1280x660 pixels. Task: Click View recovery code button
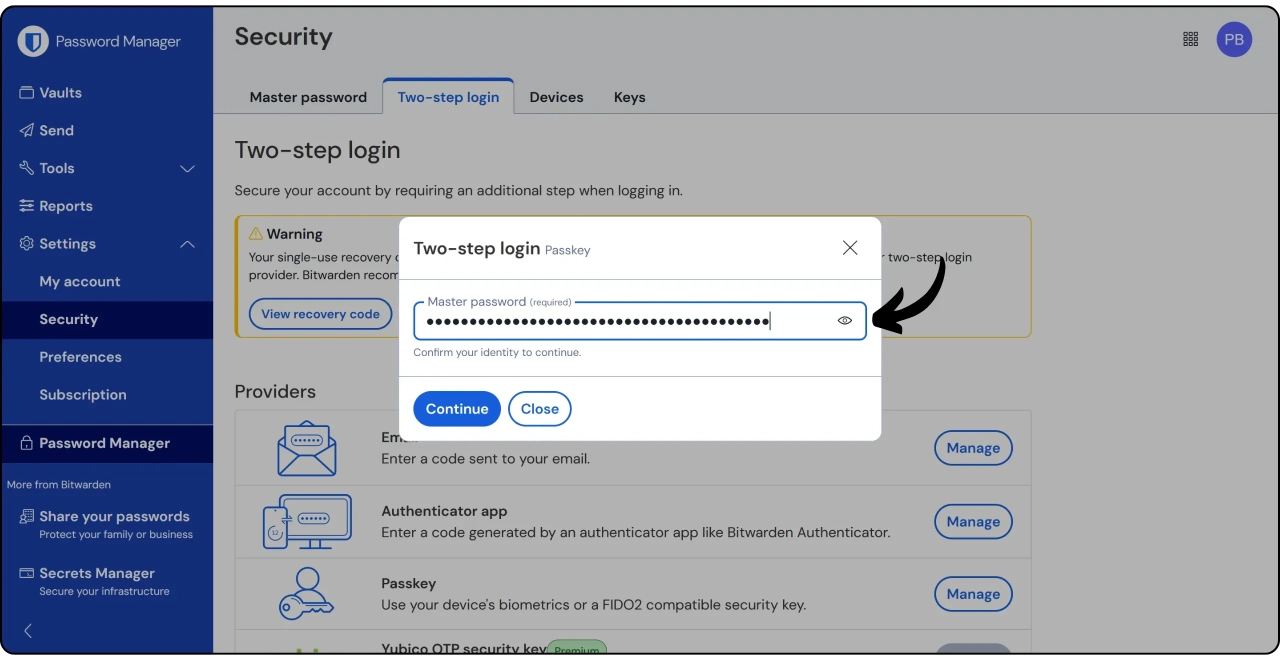click(x=321, y=314)
